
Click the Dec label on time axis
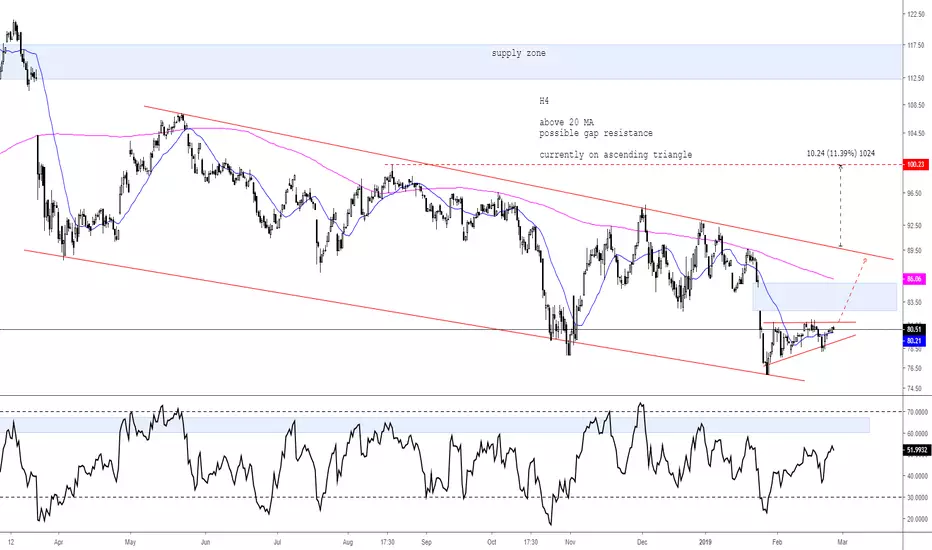(x=642, y=542)
